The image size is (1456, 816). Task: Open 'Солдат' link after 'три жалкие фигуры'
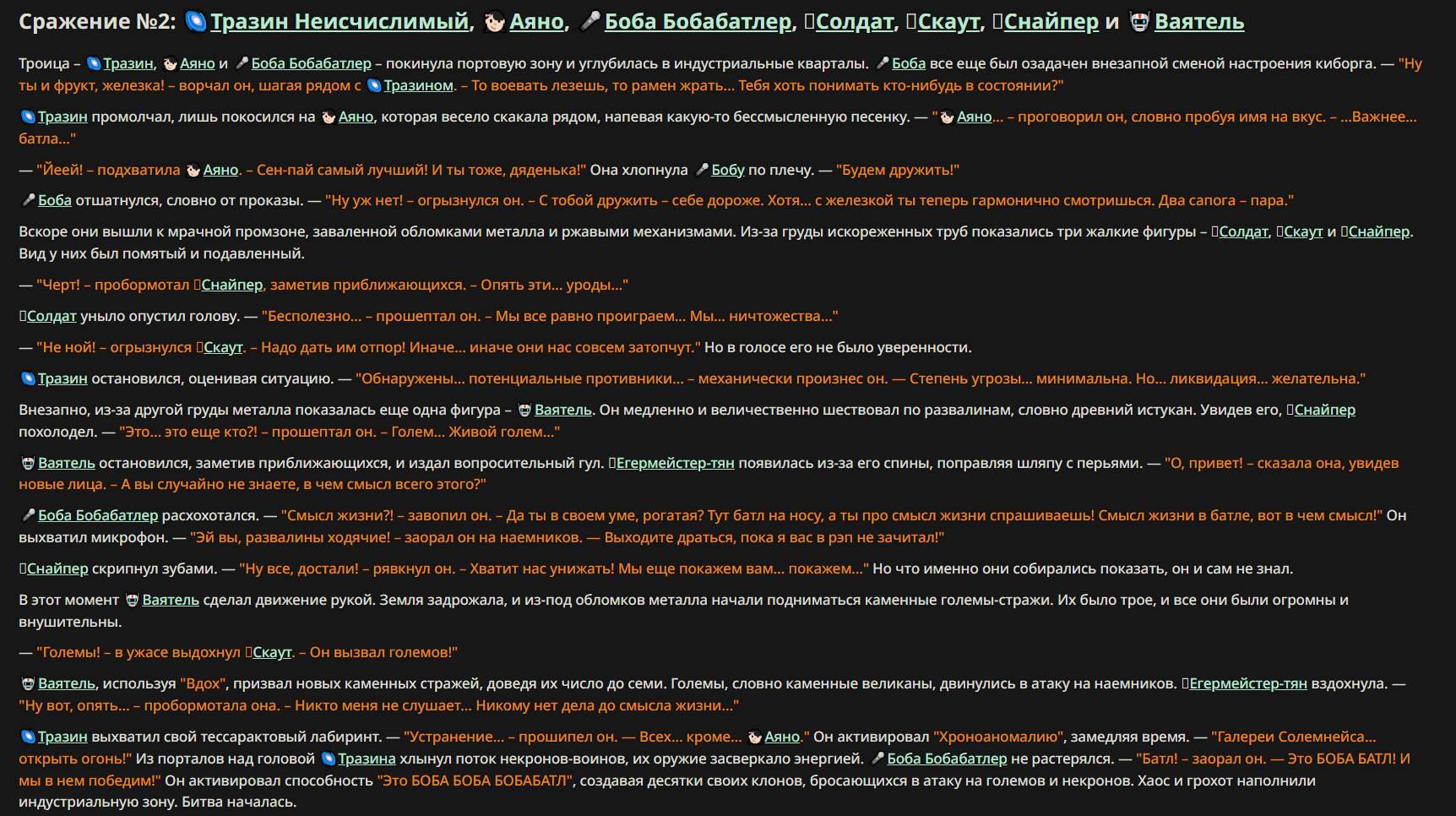tap(1244, 231)
